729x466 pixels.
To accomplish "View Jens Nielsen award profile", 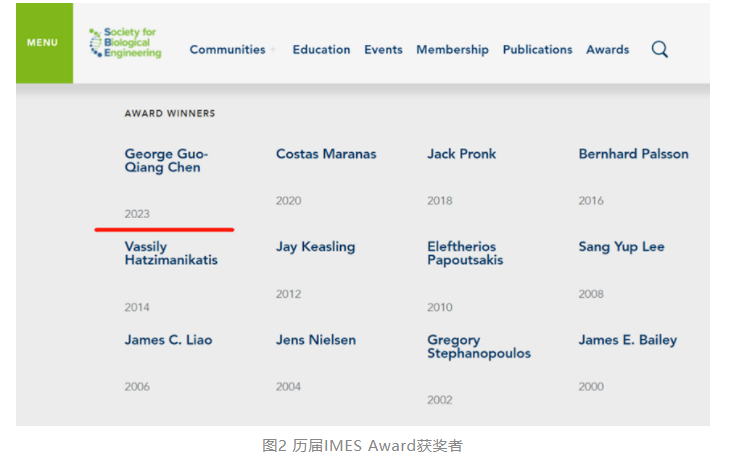I will point(316,340).
